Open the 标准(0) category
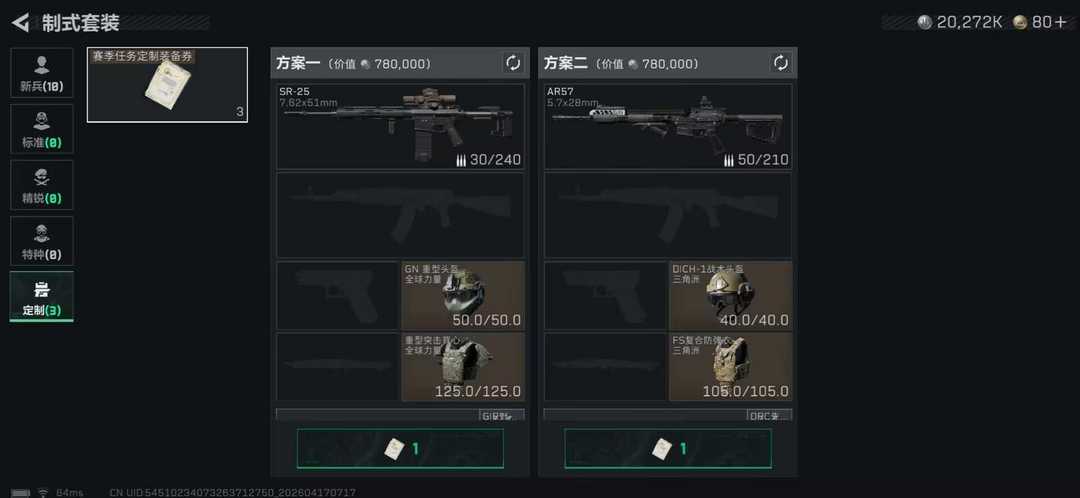Viewport: 1080px width, 498px height. [41, 129]
